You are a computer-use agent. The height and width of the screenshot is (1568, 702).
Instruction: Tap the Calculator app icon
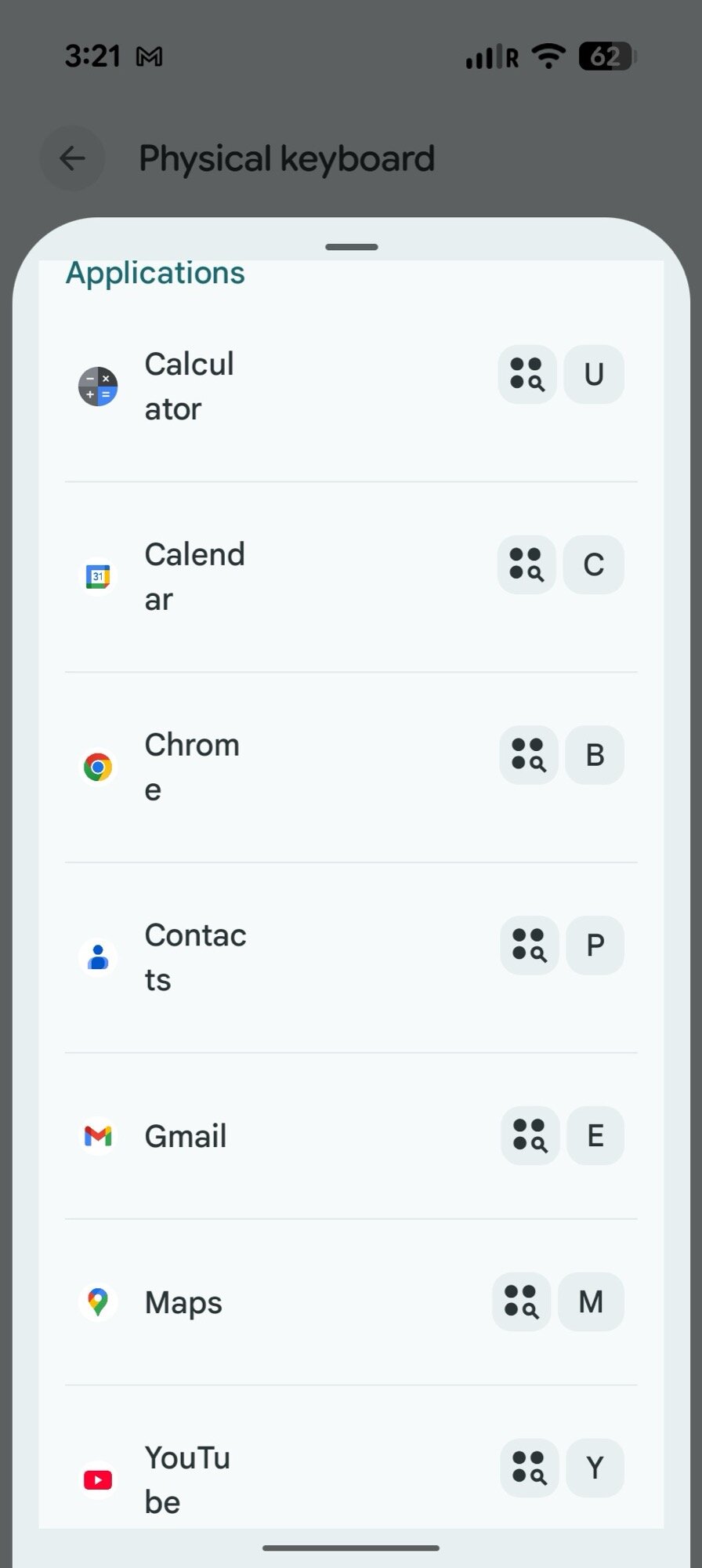98,387
